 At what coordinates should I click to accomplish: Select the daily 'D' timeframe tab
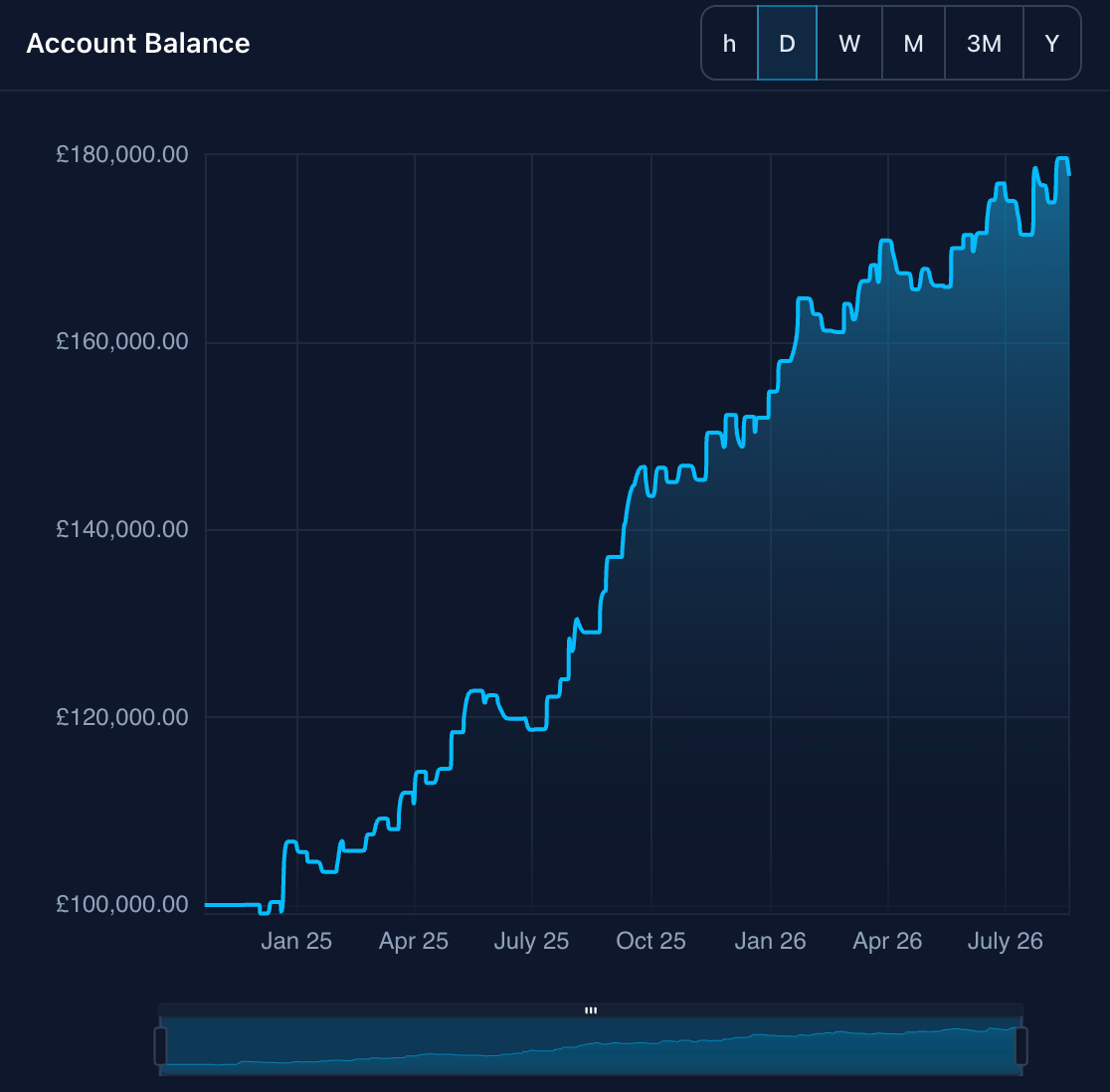pos(787,43)
